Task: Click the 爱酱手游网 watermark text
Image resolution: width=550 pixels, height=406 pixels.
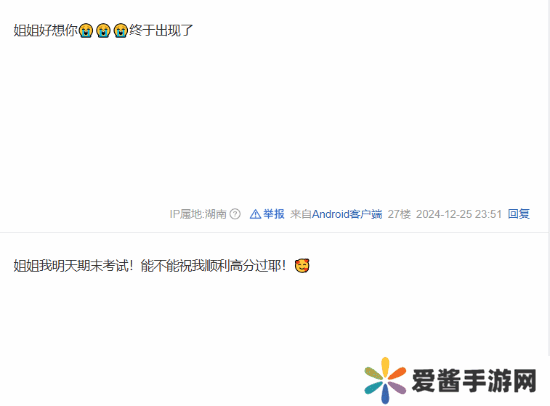Action: (474, 381)
